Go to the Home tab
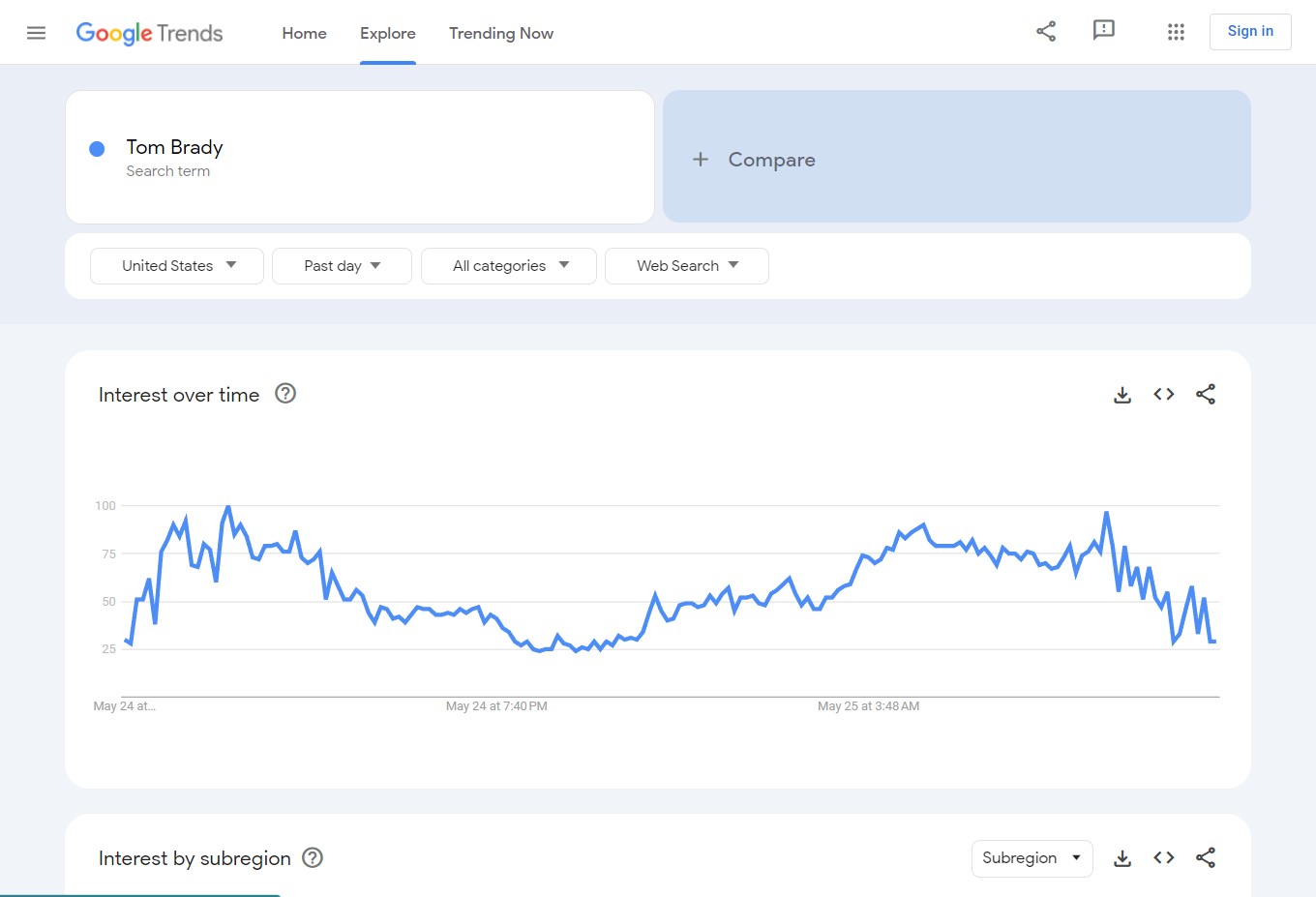Viewport: 1316px width, 897px height. [304, 33]
